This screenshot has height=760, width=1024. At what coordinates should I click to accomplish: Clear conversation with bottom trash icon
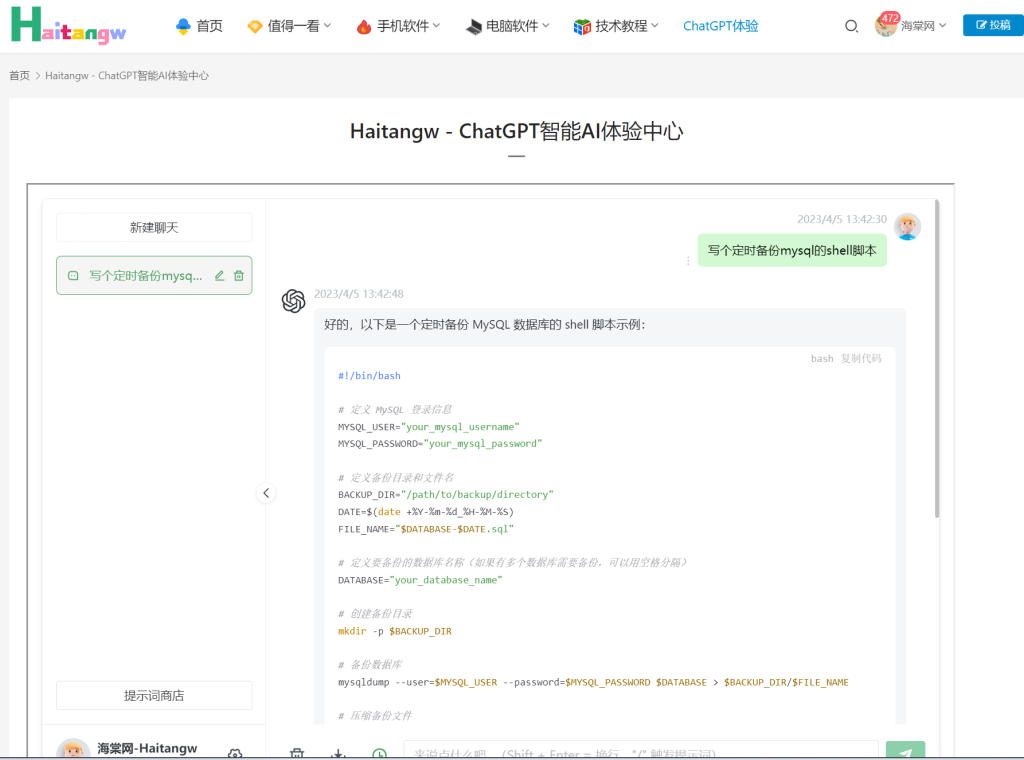click(297, 754)
